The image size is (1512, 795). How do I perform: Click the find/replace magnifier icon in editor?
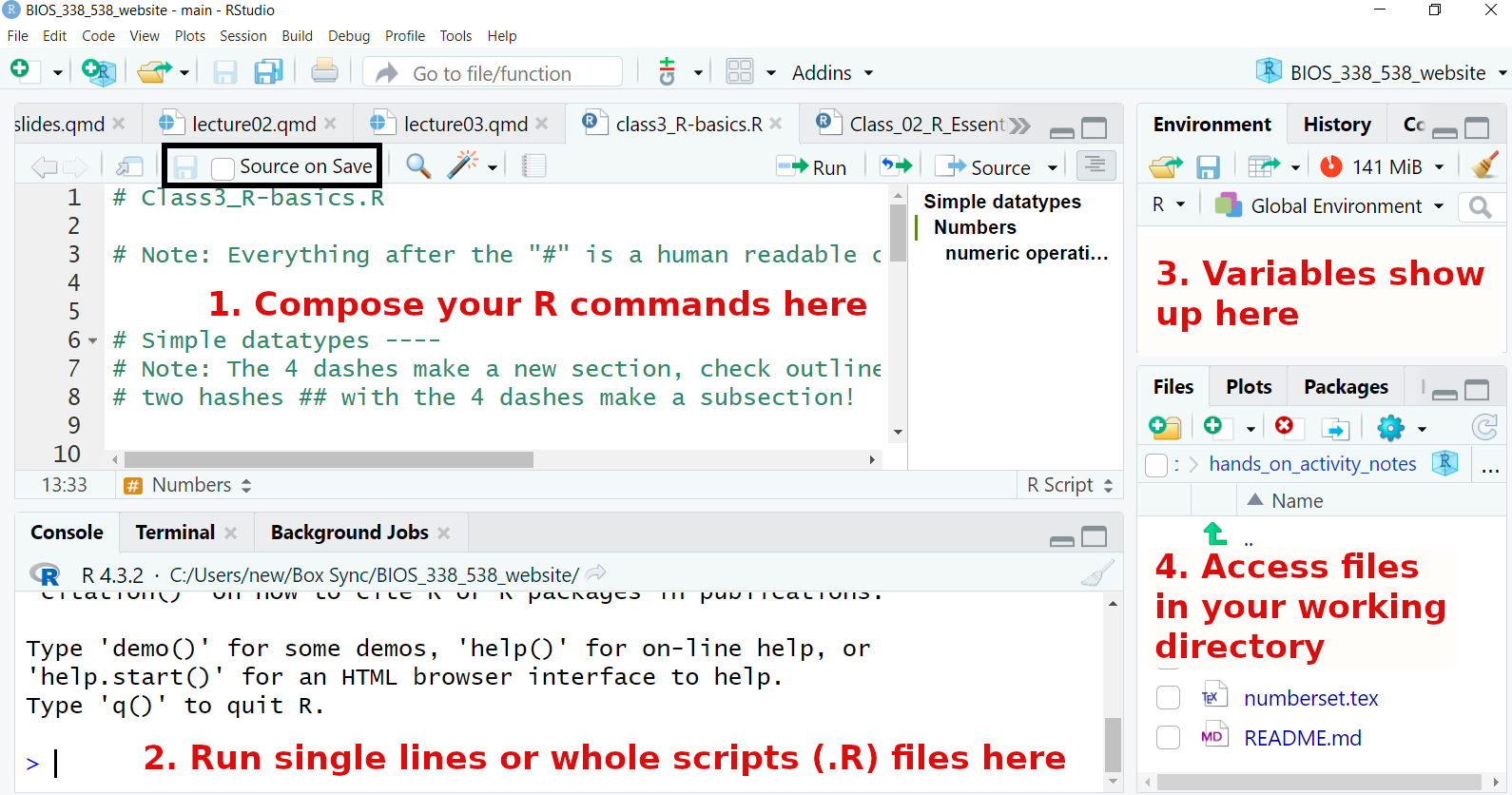pos(418,165)
